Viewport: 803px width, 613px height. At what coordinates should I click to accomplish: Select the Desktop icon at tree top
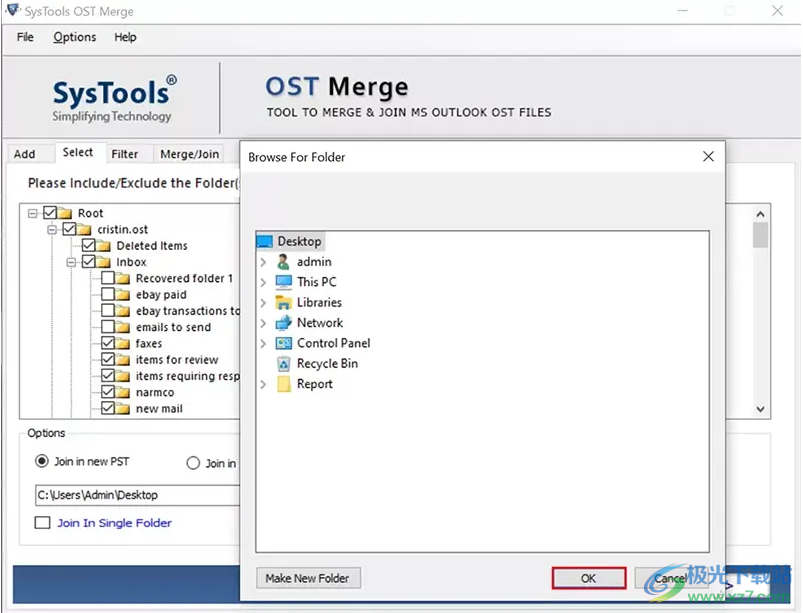265,241
